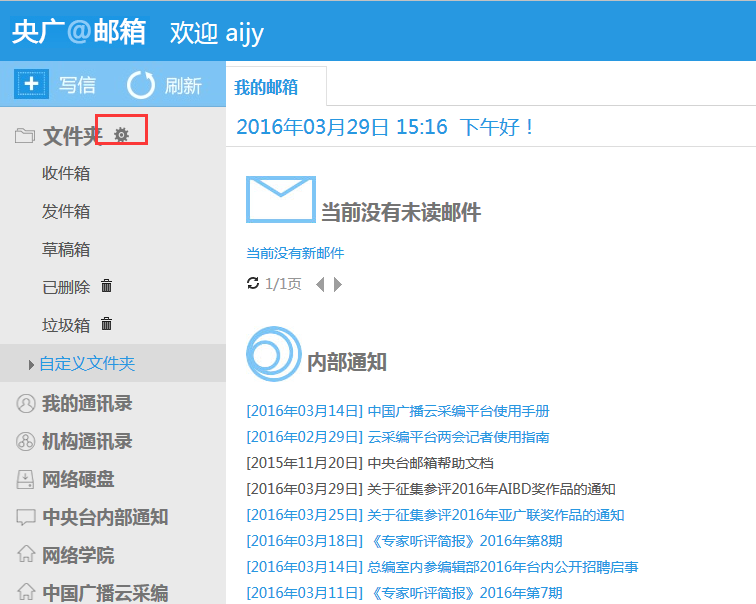Click 刷新 refresh button label
This screenshot has width=756, height=604.
click(x=183, y=86)
